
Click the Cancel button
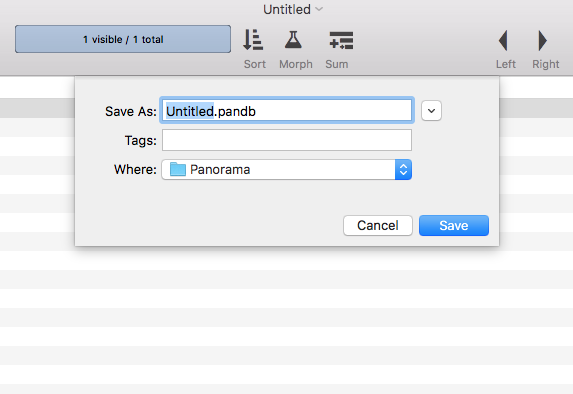(x=378, y=226)
